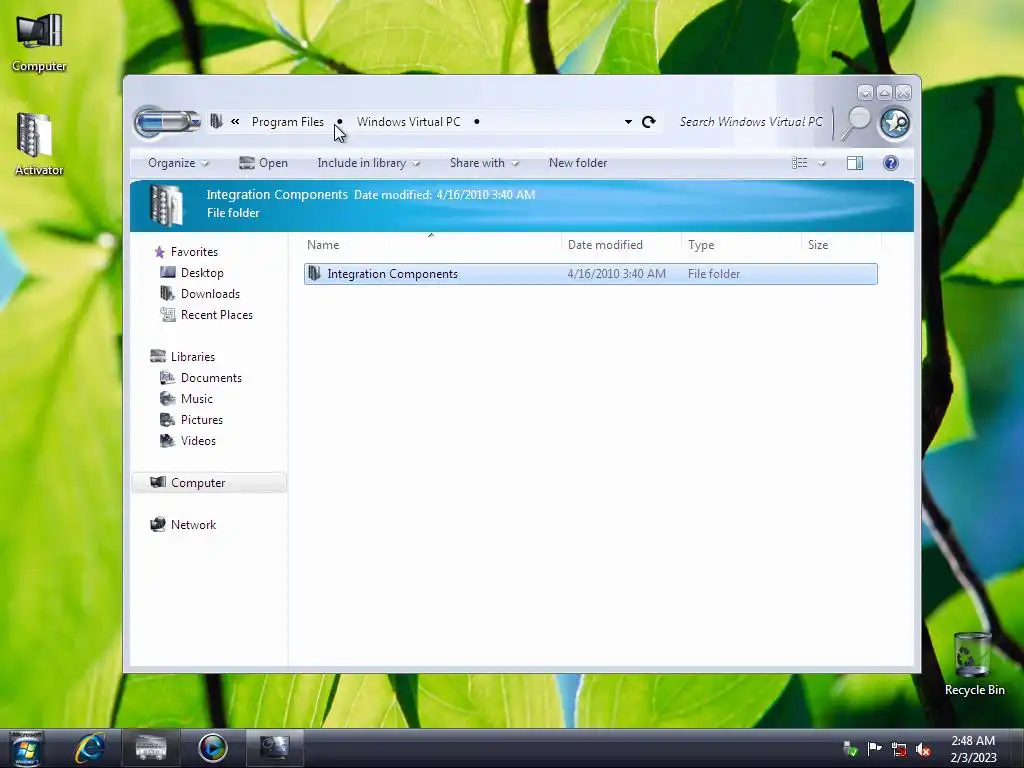Open Downloads in Favorites

click(x=210, y=294)
